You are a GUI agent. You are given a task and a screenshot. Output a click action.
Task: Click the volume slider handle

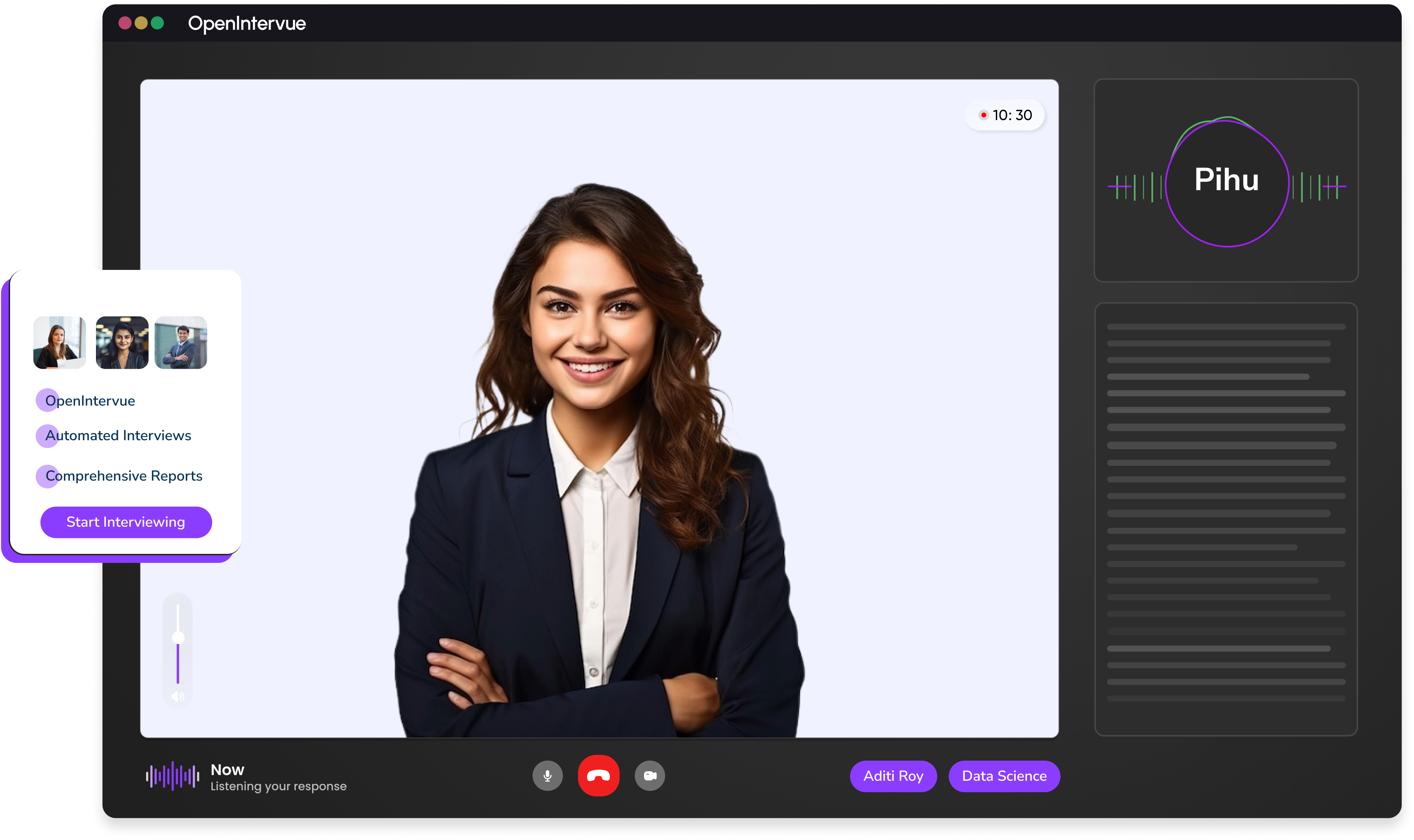point(178,638)
